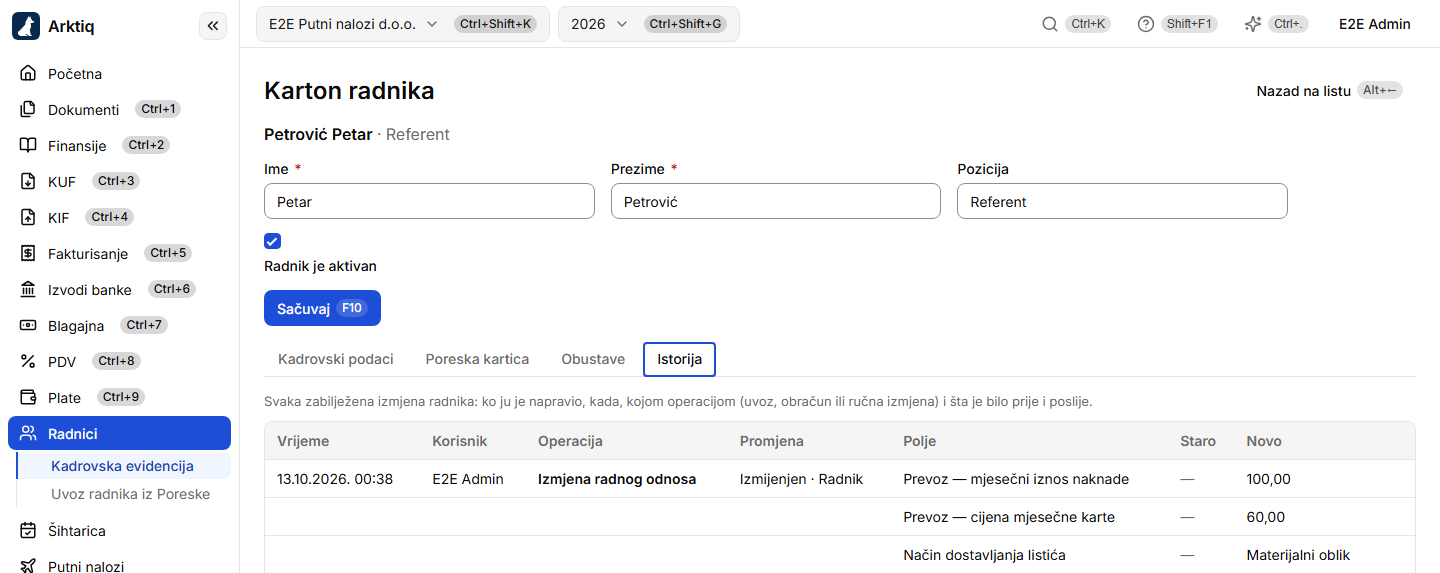The height and width of the screenshot is (573, 1440).
Task: Click the timestamp 13.10.2026. 00:38
Action: tap(335, 479)
